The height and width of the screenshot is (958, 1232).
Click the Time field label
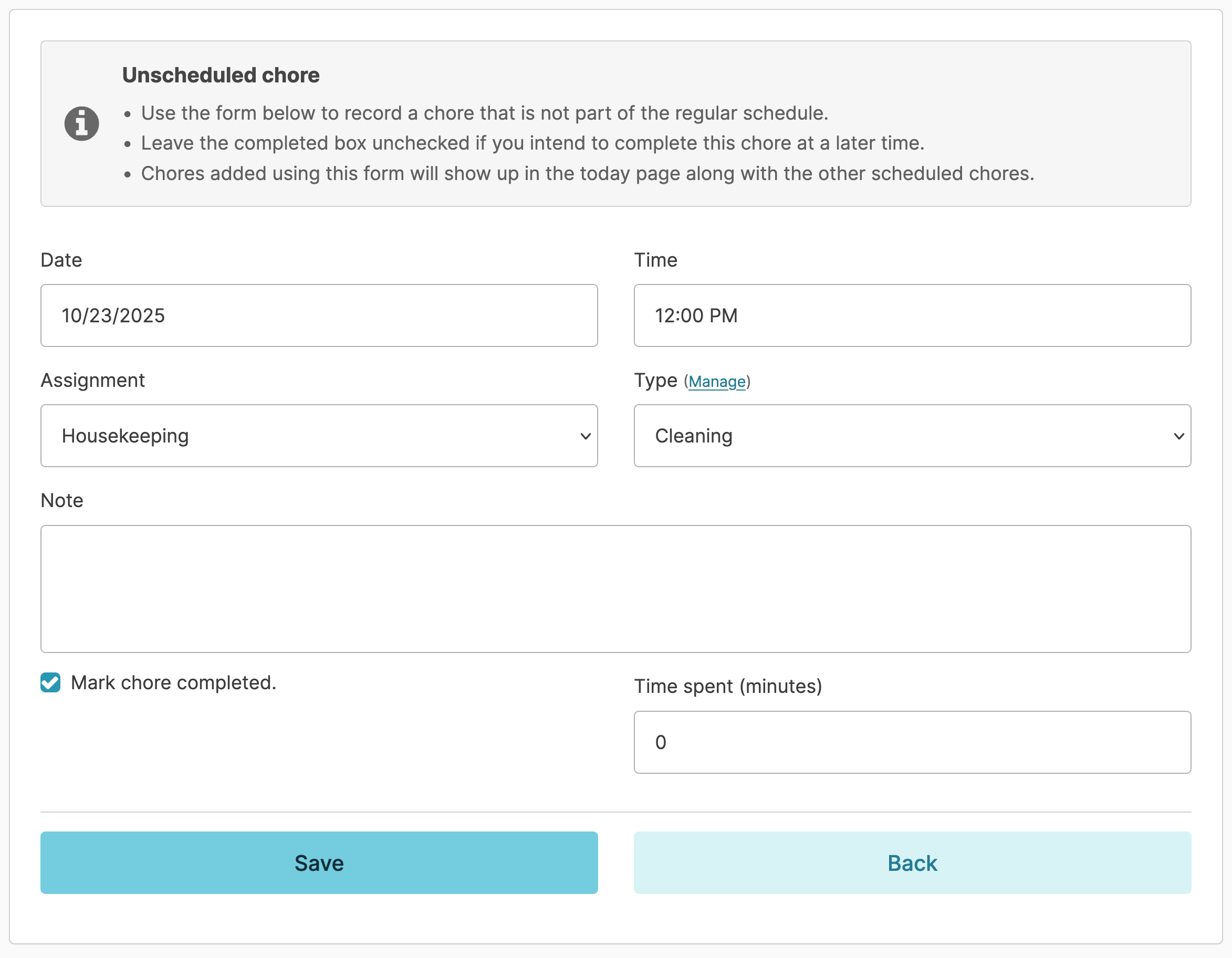pos(655,260)
